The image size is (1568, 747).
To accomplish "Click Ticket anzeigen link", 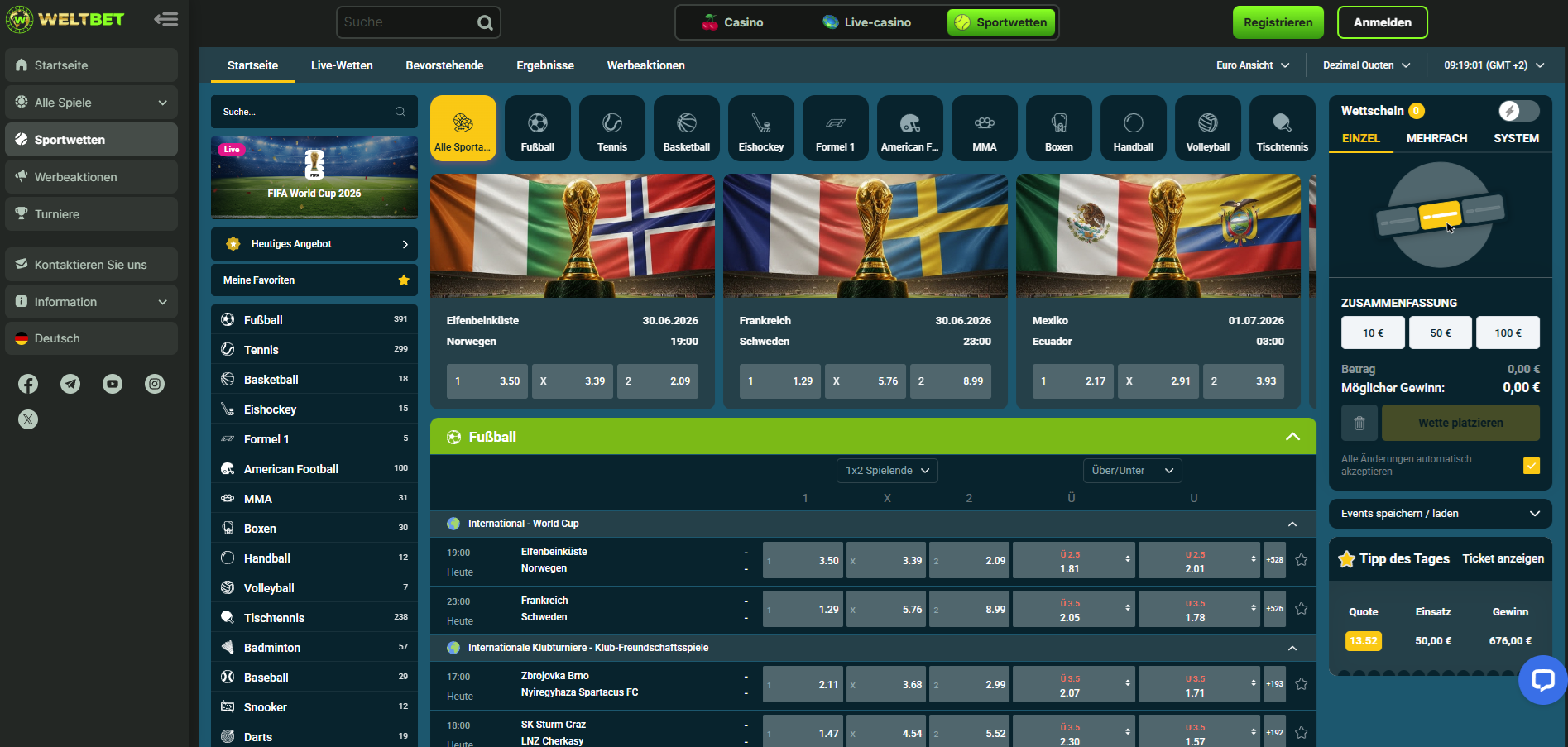I will pos(1503,558).
